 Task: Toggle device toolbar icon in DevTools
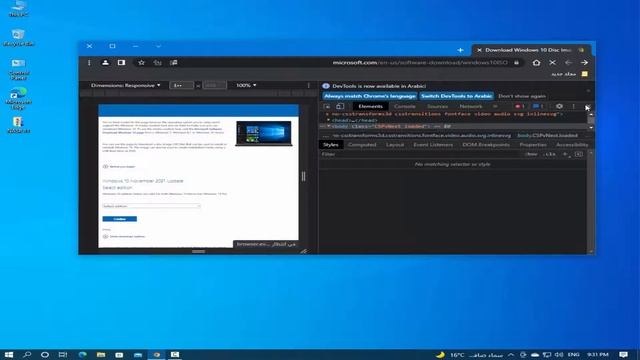340,107
